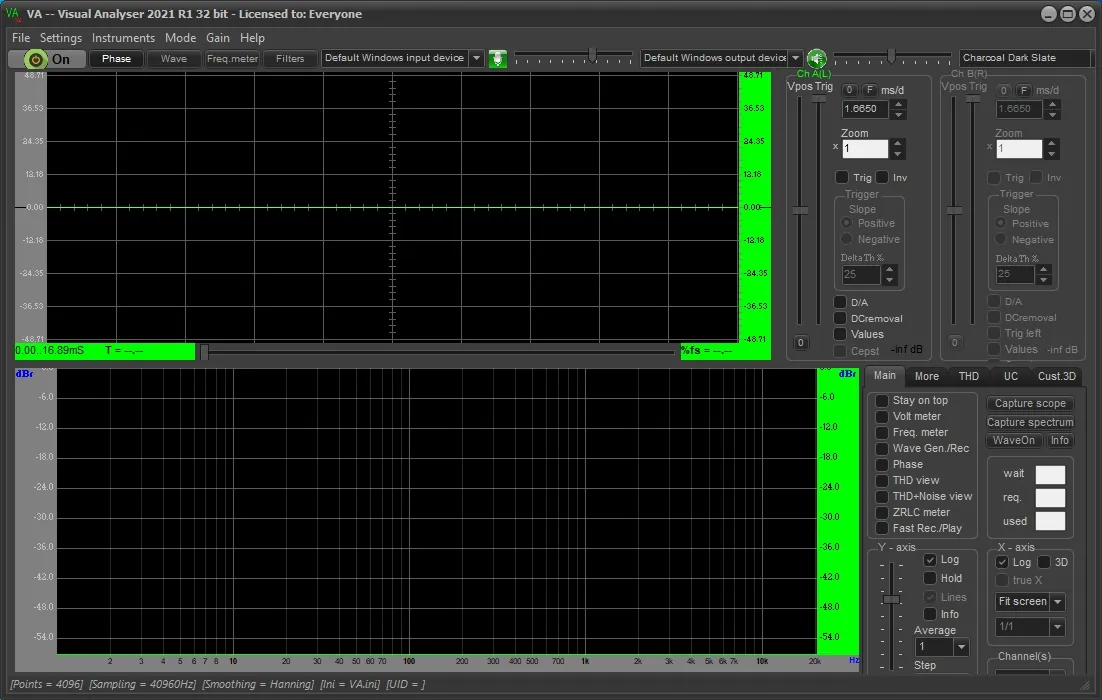Switch to the THD tab
The width and height of the screenshot is (1102, 700).
point(968,376)
